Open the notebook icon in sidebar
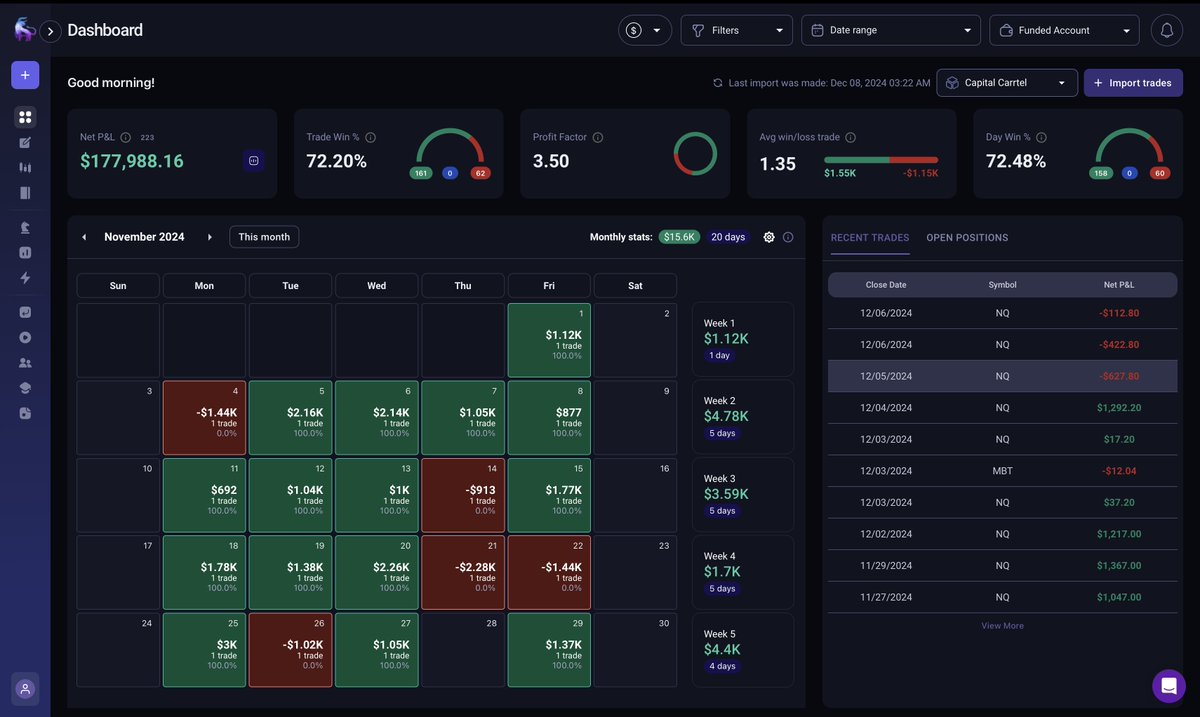Screen dimensions: 1200x717 pyautogui.click(x=25, y=193)
